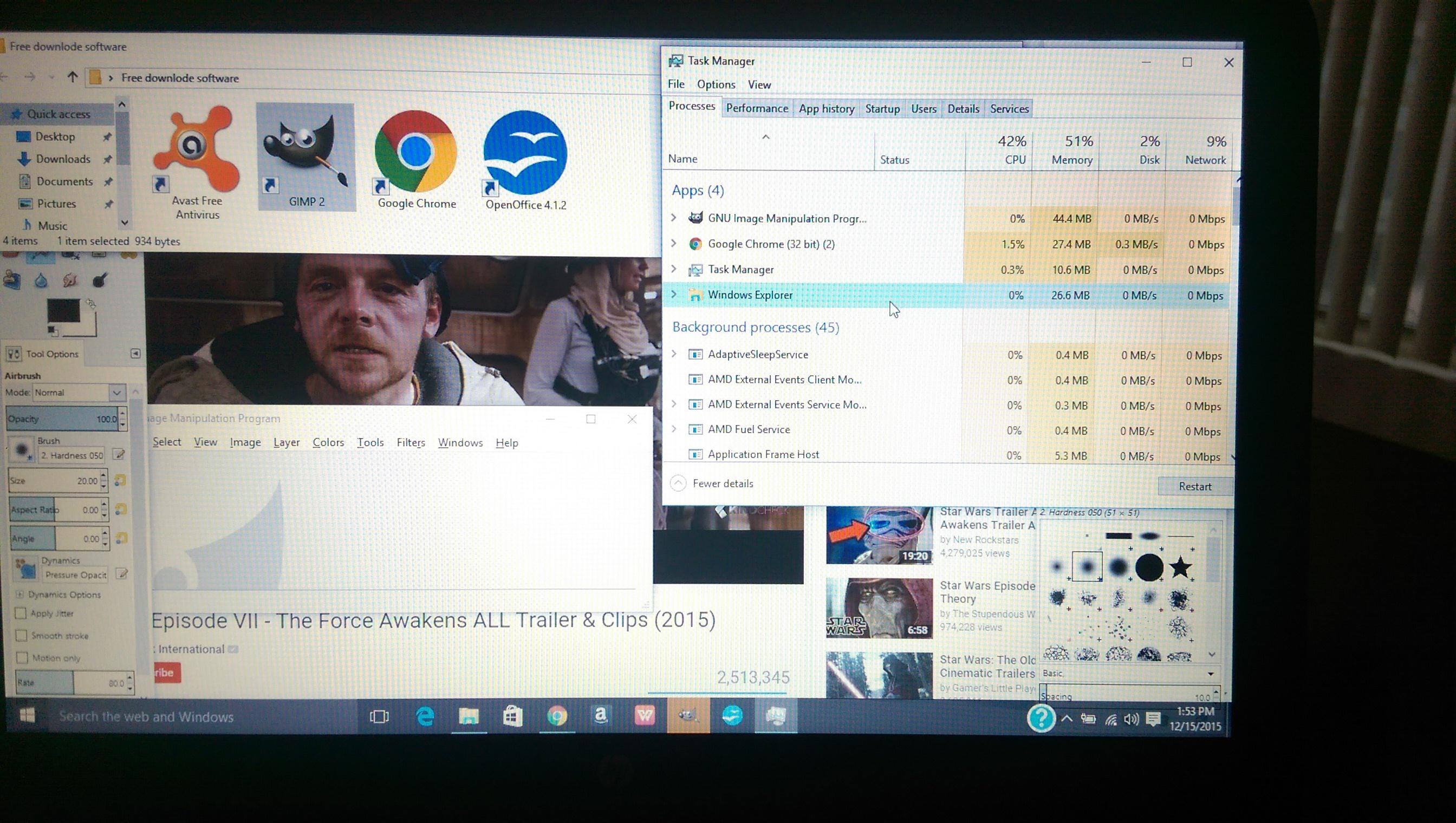1456x823 pixels.
Task: Open Microsoft Edge from the taskbar
Action: (x=425, y=717)
